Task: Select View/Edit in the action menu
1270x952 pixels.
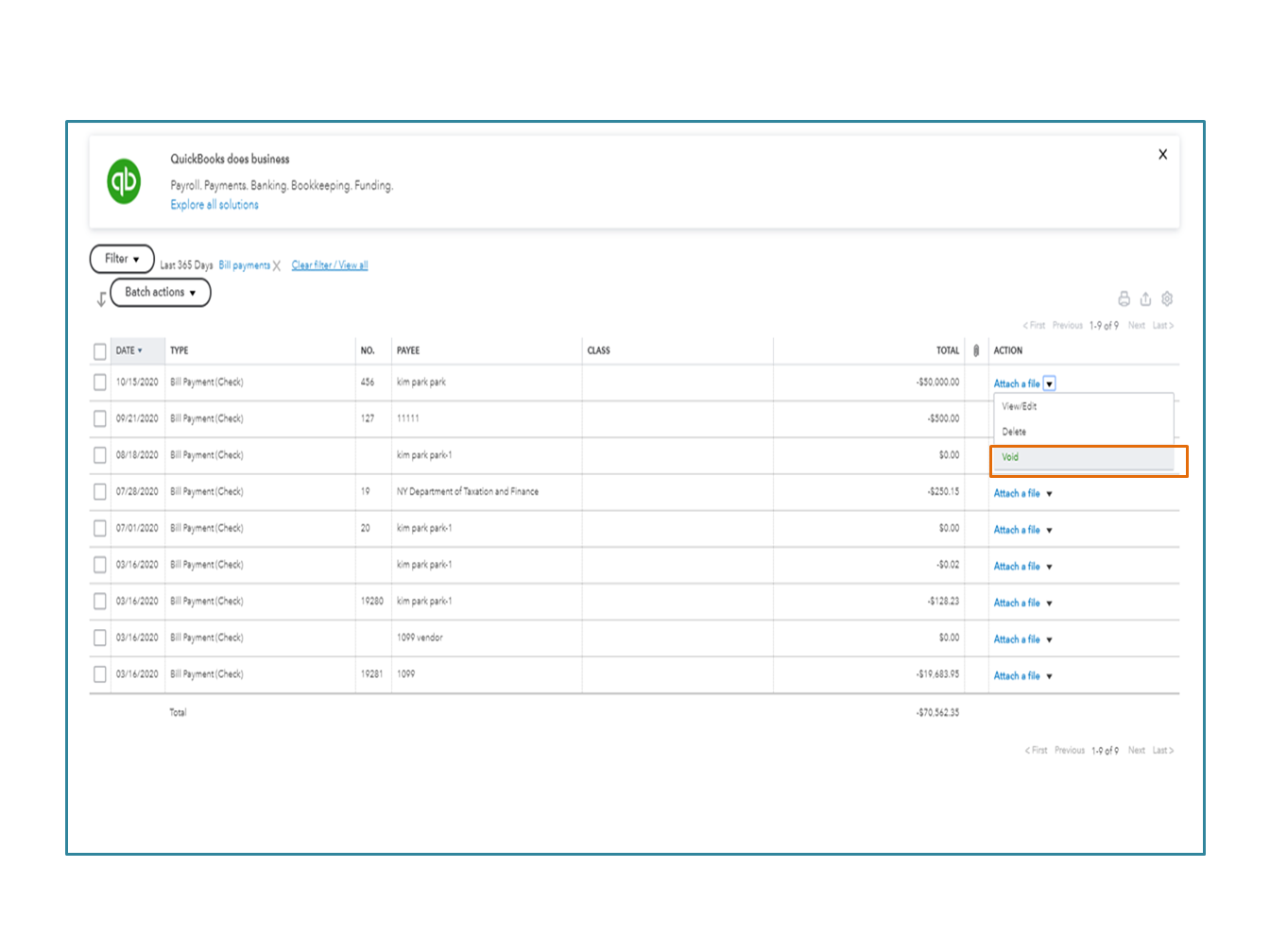Action: point(1020,407)
